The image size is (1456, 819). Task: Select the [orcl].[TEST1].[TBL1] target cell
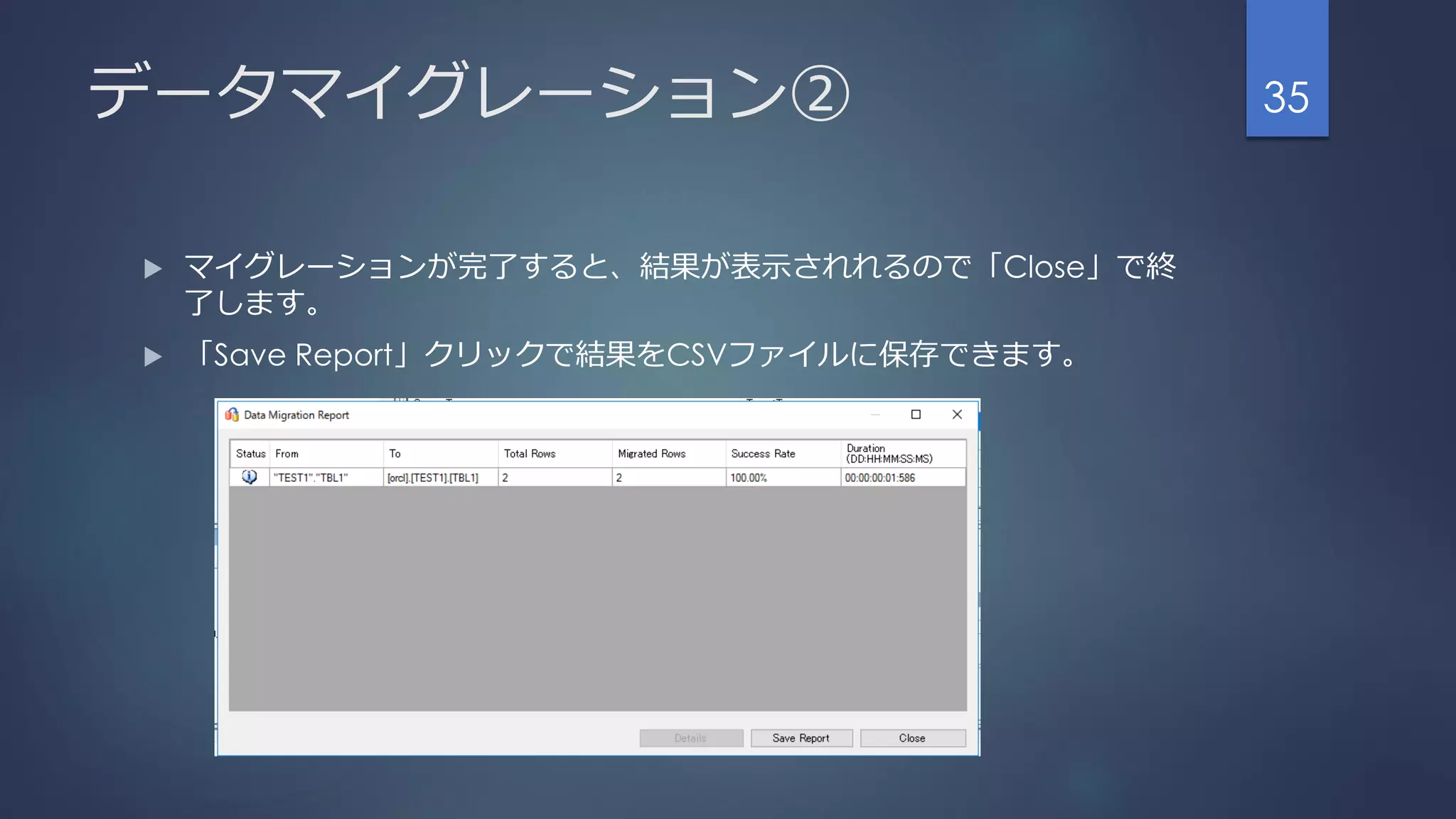pyautogui.click(x=441, y=478)
